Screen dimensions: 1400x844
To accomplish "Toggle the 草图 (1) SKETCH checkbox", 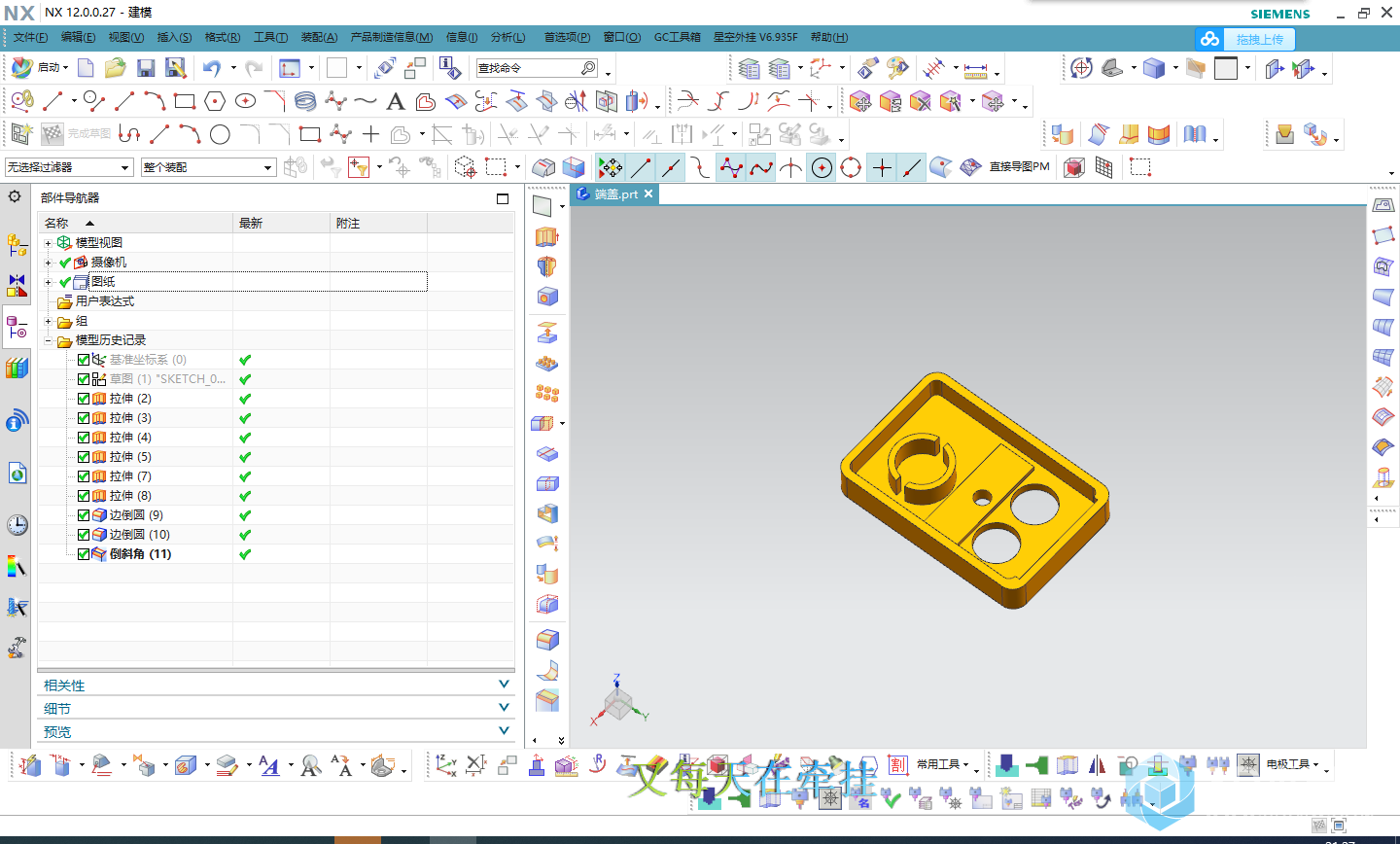I will 84,379.
